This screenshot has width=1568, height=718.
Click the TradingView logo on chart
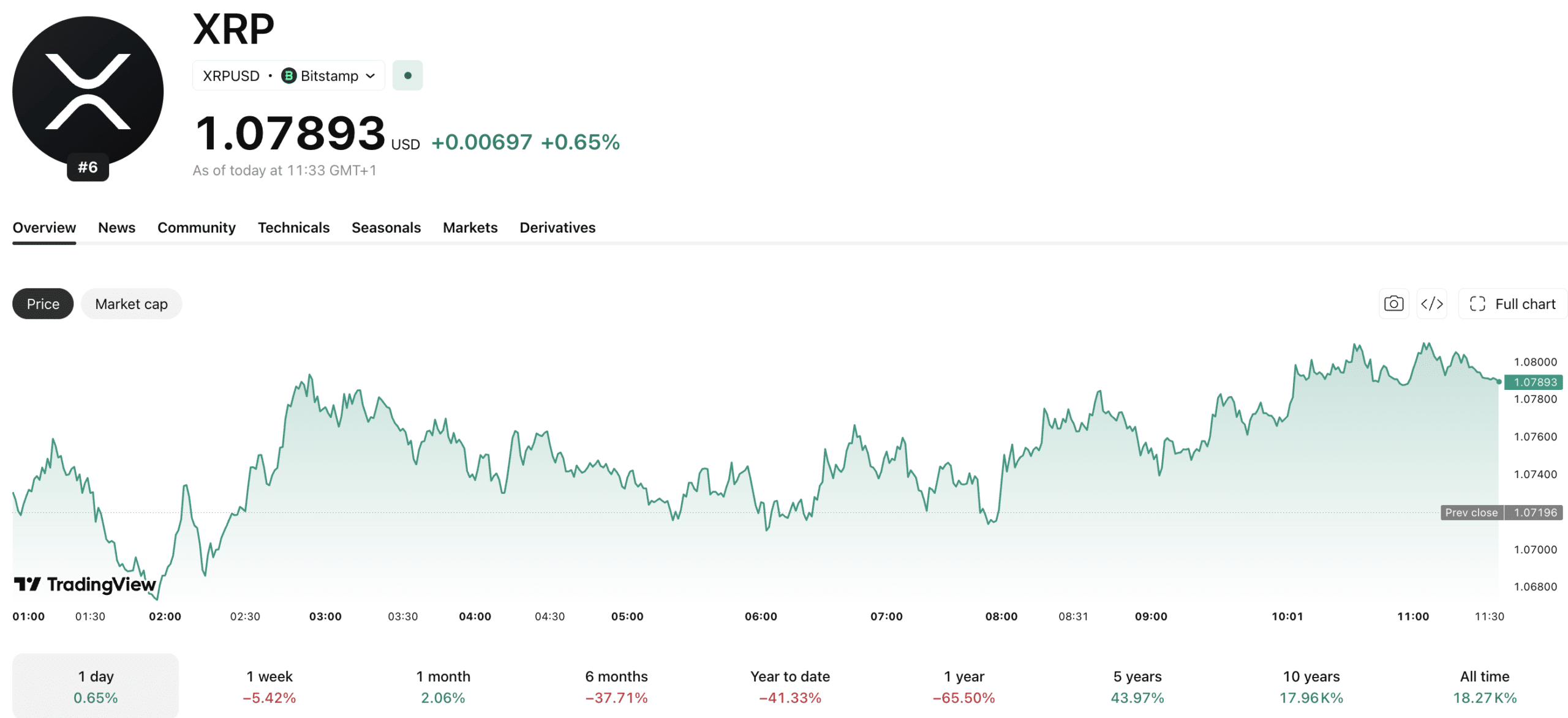[x=85, y=585]
